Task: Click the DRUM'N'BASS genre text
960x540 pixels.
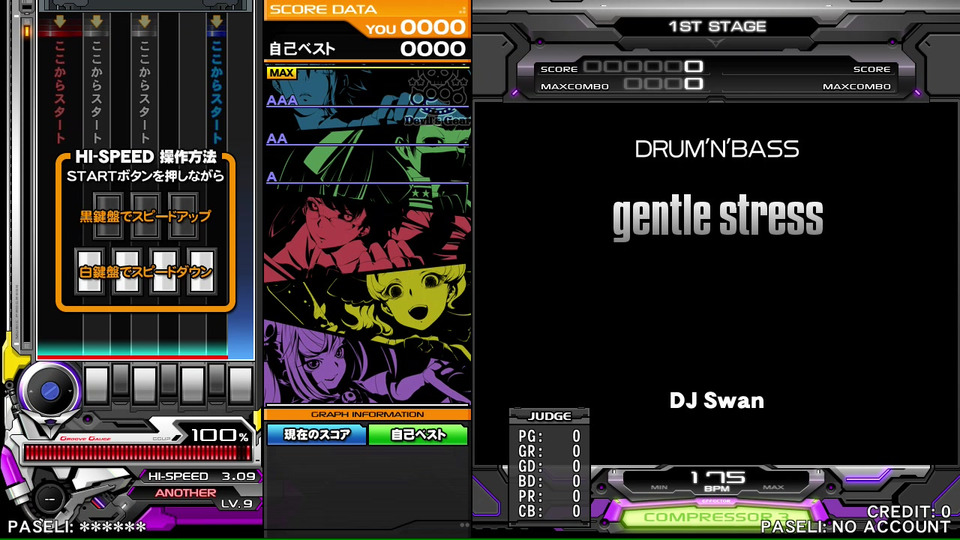Action: tap(717, 149)
